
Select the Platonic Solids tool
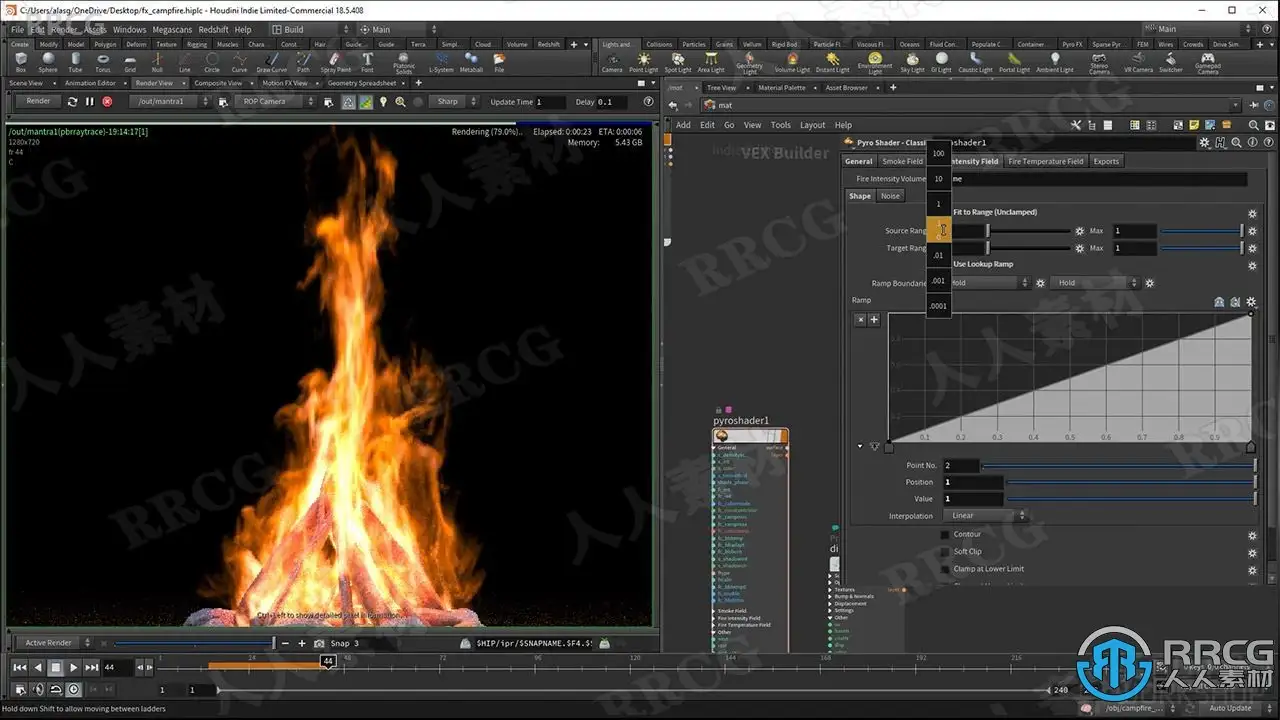(404, 64)
